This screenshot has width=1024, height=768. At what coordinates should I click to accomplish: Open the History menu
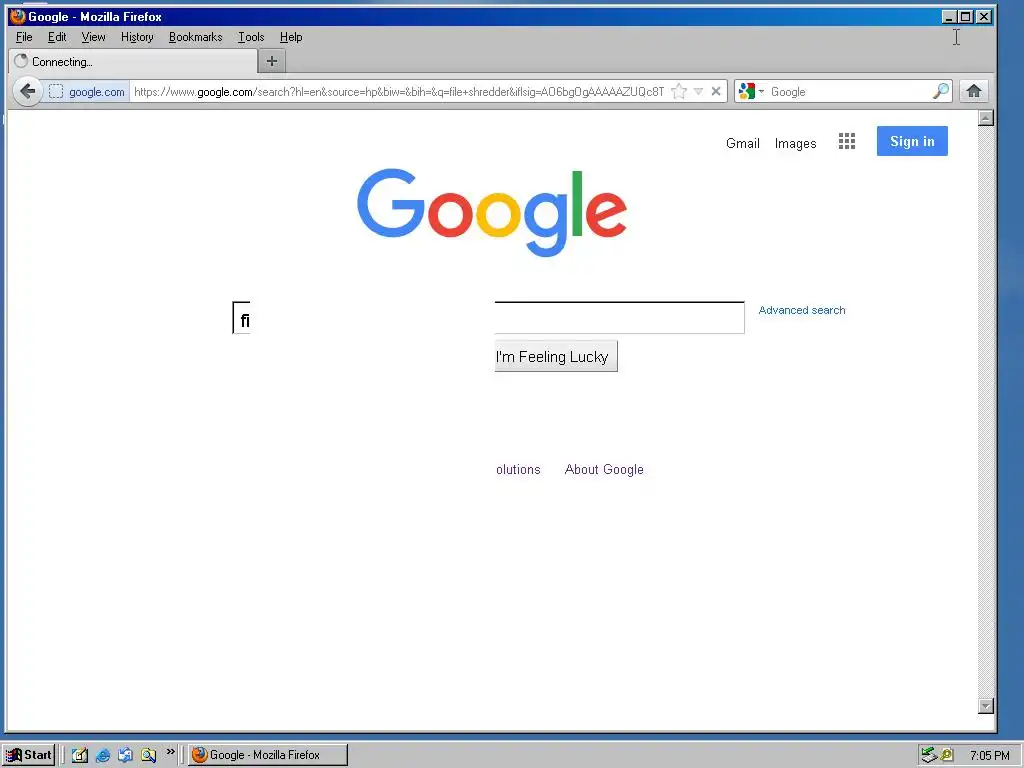tap(137, 37)
